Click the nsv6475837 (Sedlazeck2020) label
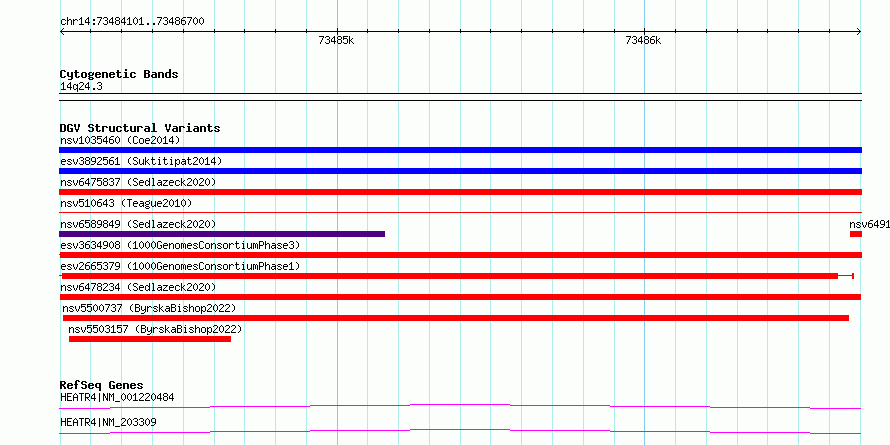890x445 pixels. tap(138, 182)
